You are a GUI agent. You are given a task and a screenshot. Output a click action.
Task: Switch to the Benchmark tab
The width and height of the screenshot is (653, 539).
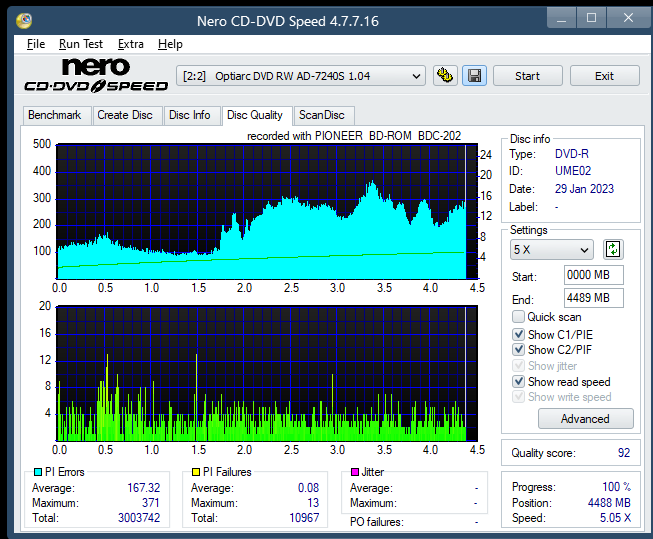[x=55, y=115]
